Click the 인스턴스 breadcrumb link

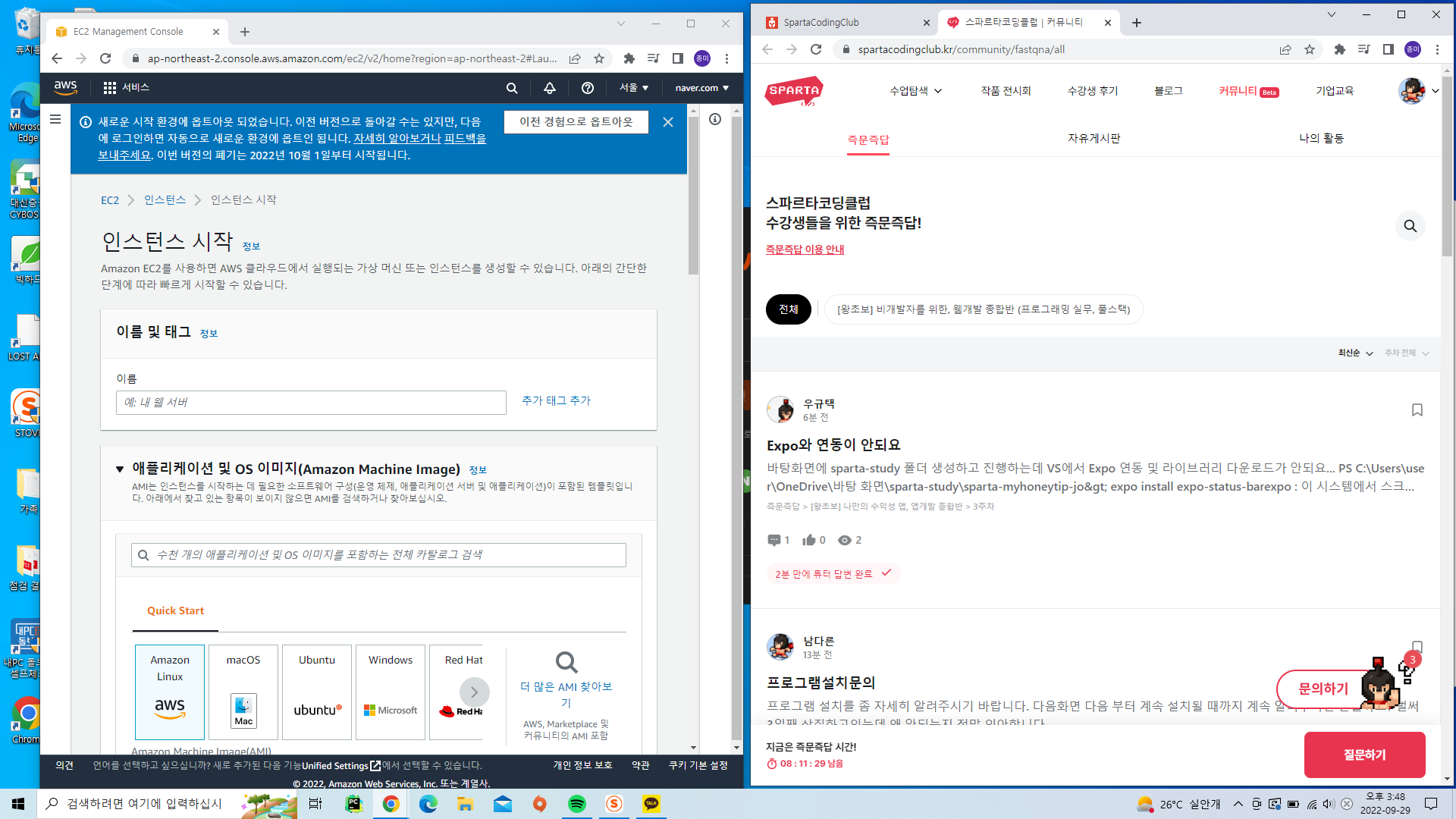pos(165,200)
